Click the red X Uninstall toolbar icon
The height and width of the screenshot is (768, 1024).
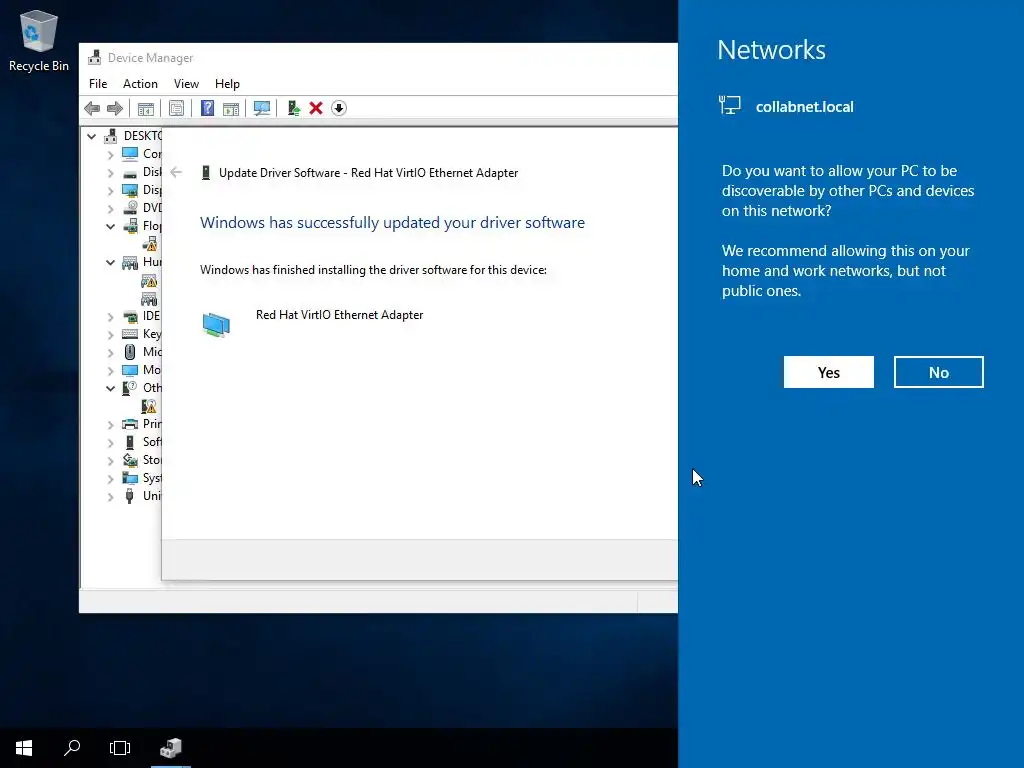(x=316, y=108)
